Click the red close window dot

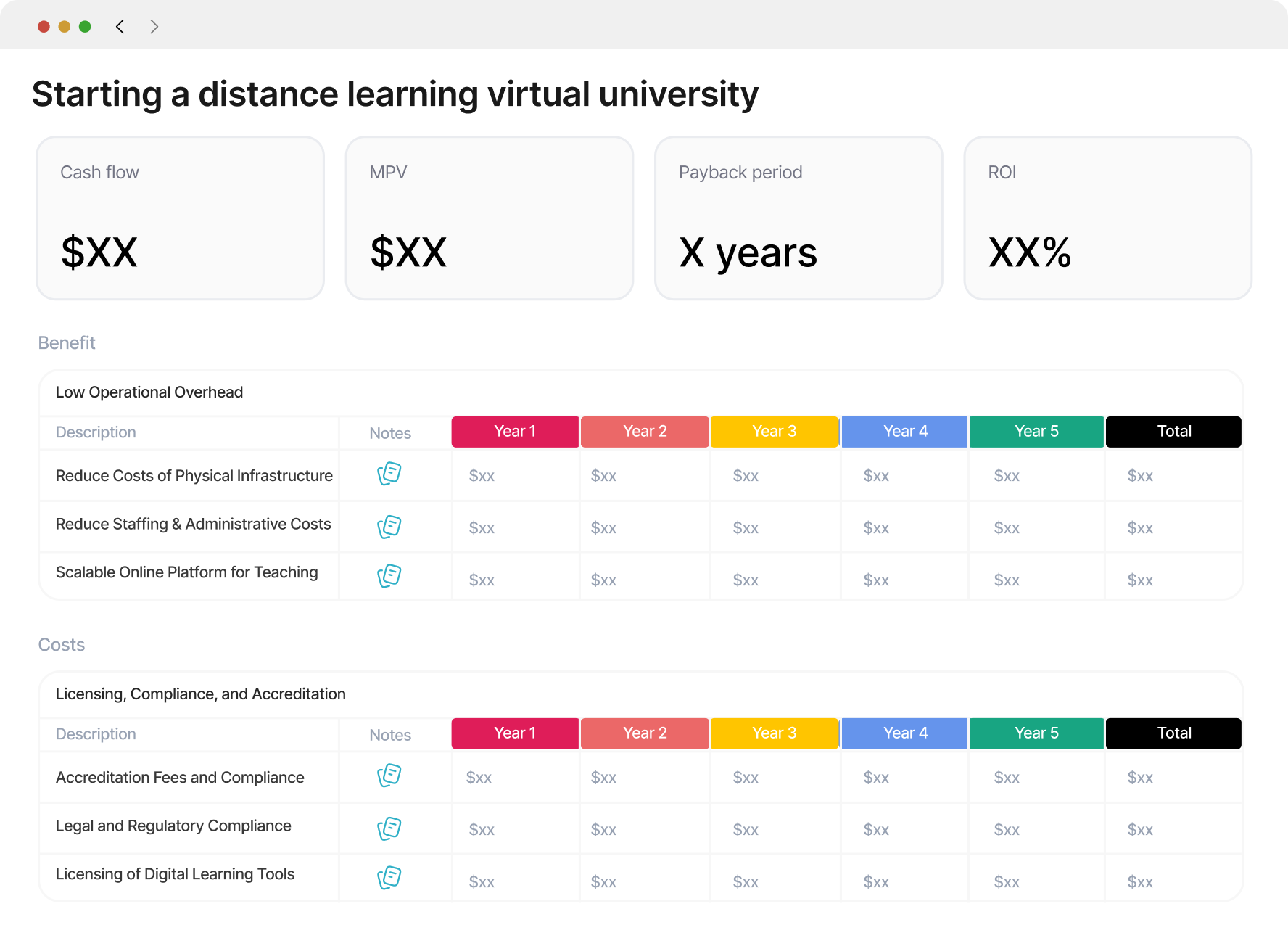coord(44,27)
